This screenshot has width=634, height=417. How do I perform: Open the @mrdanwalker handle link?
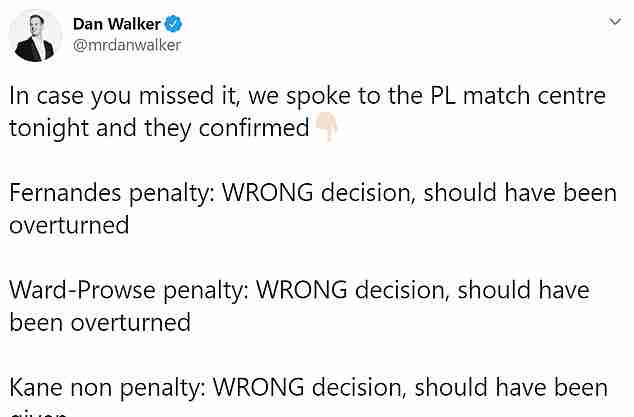coord(127,45)
